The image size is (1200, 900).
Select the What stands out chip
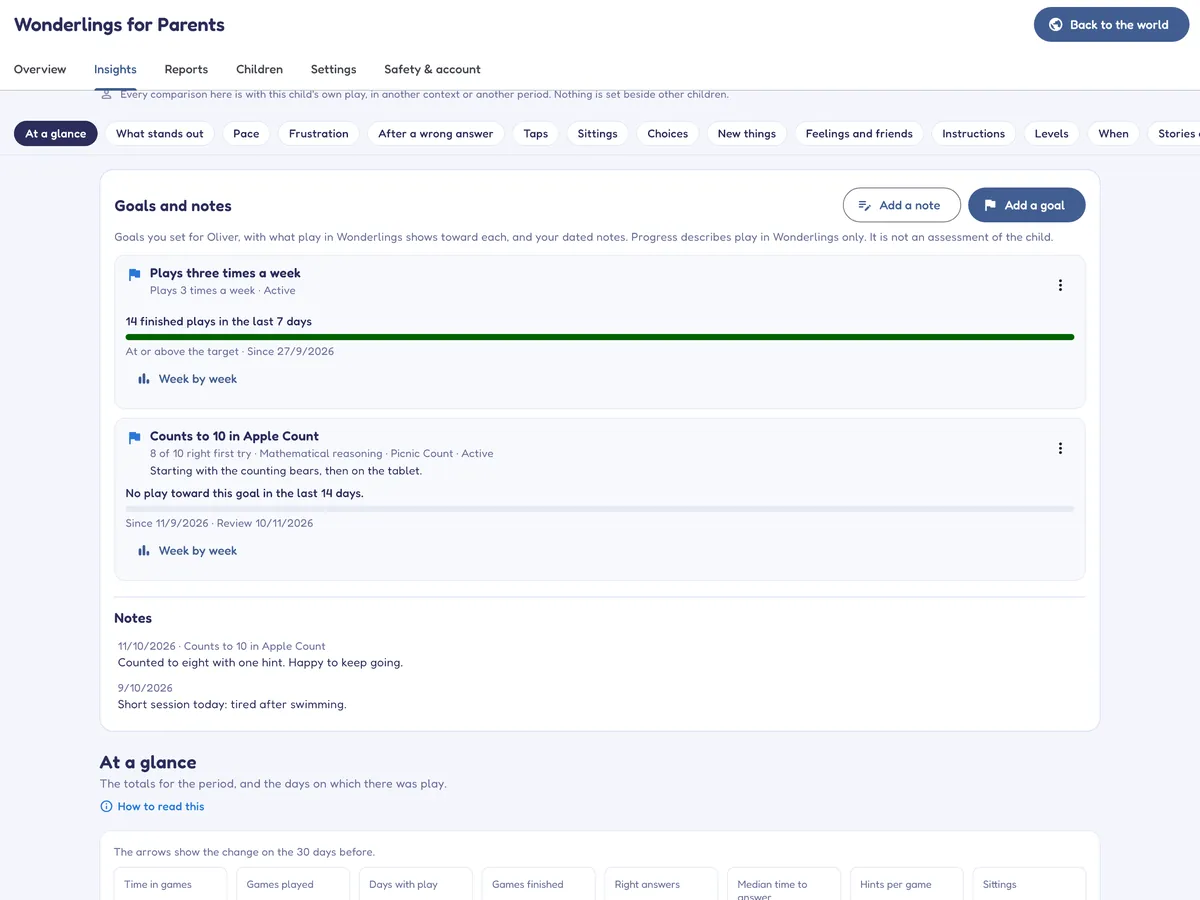coord(160,134)
